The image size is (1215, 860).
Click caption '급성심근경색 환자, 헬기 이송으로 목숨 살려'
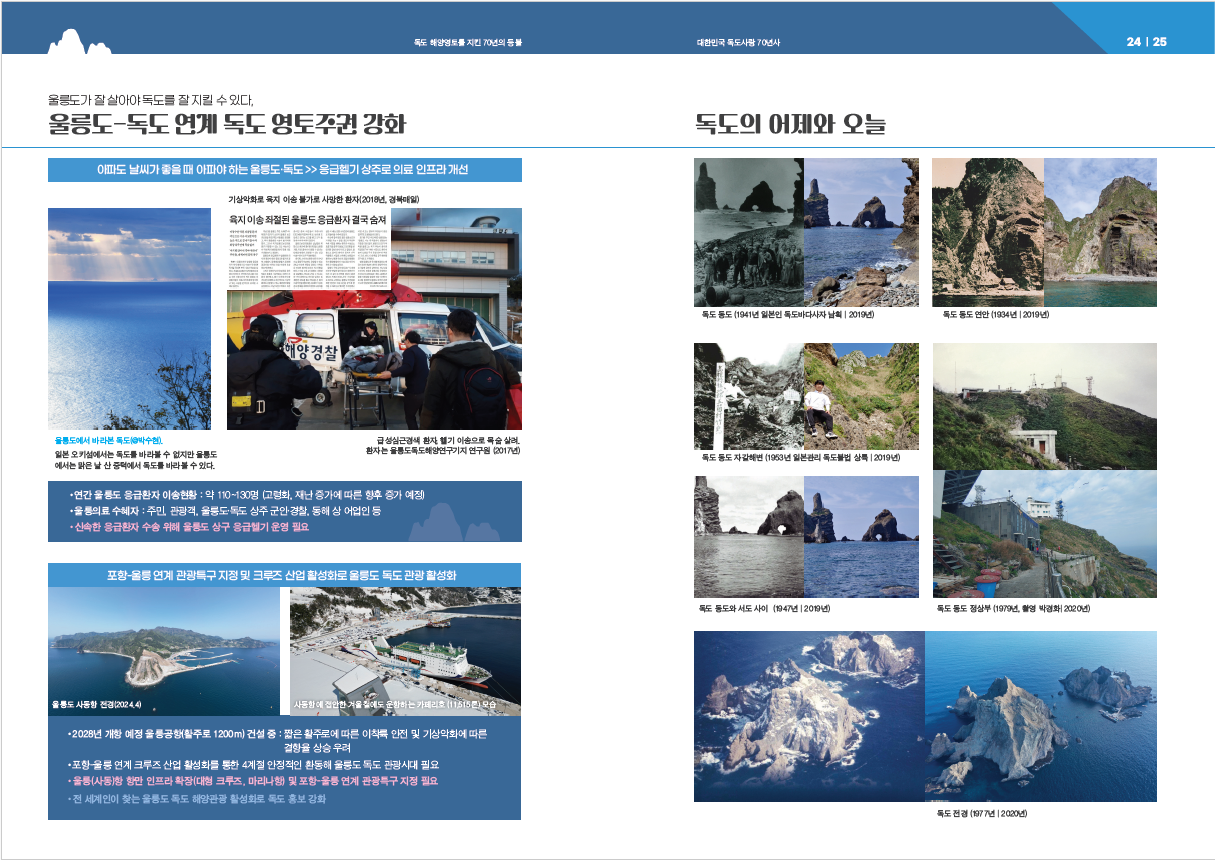(x=448, y=439)
